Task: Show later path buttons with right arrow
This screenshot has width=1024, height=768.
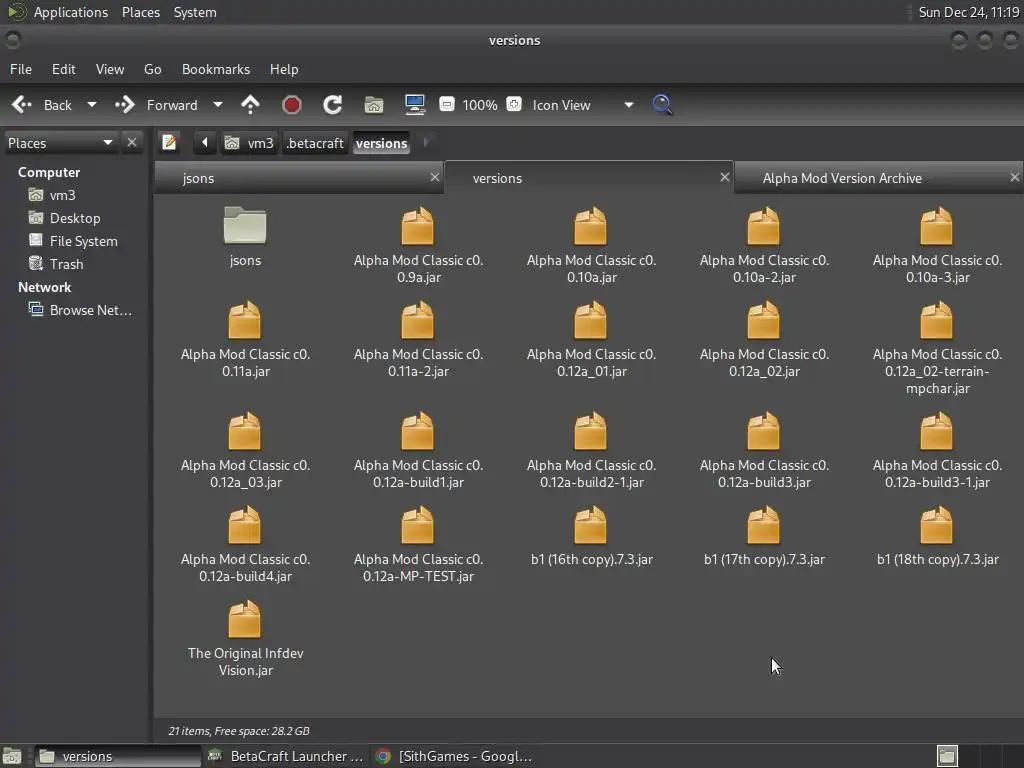Action: click(x=426, y=142)
